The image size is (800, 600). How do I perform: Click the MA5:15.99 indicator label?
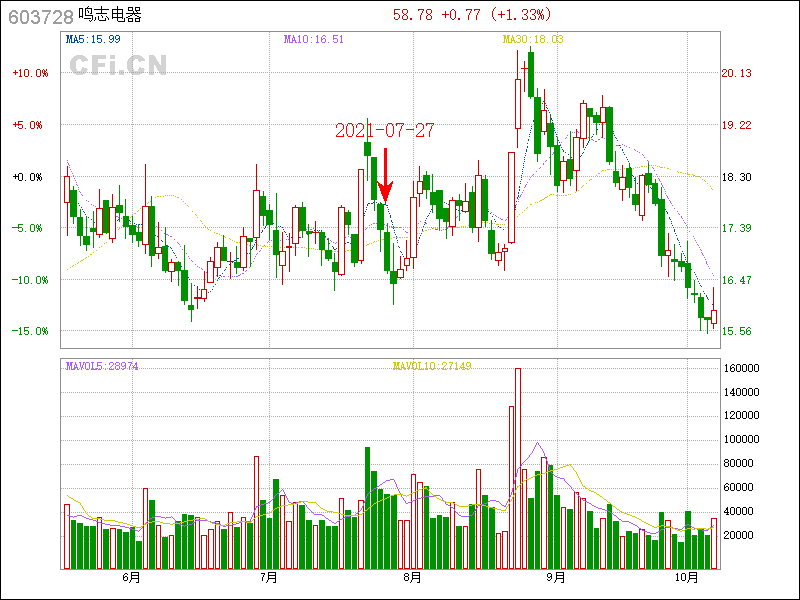[93, 39]
